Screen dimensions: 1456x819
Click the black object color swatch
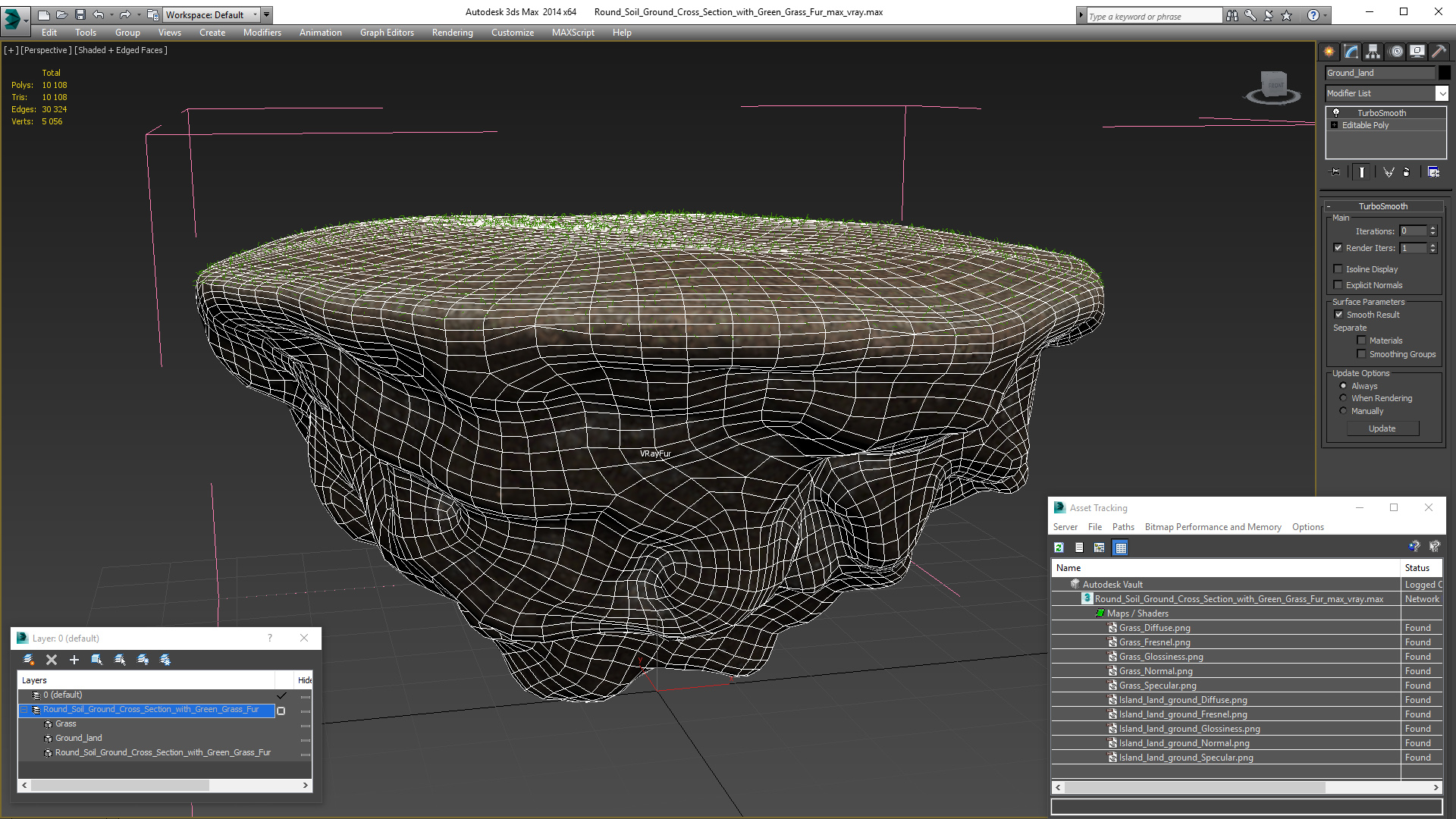click(1445, 73)
